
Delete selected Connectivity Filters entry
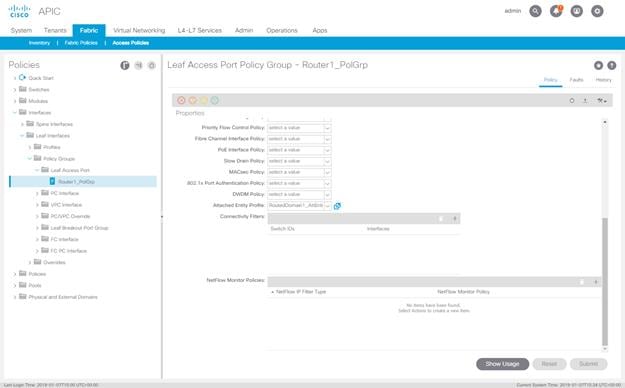coord(441,219)
